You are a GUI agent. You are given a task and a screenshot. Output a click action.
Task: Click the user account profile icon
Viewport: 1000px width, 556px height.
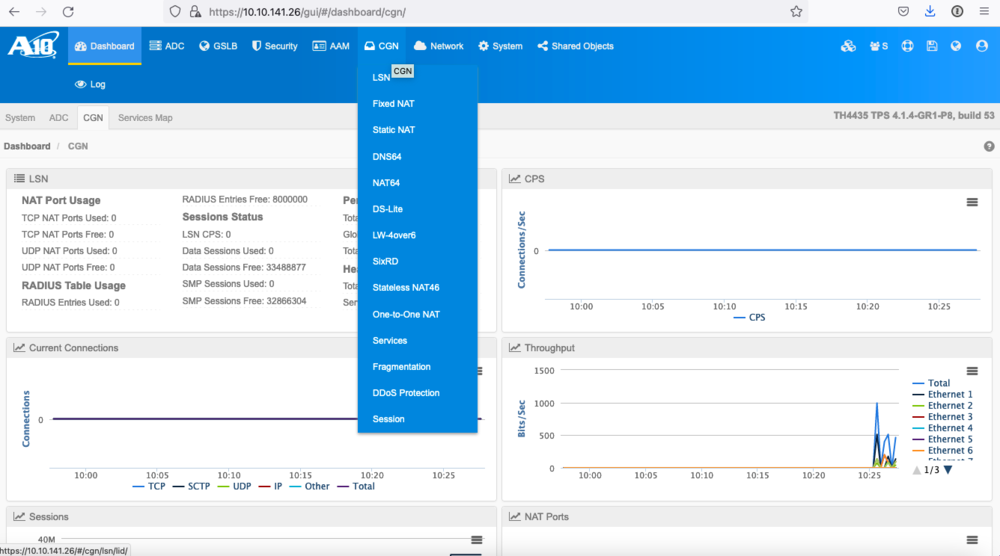coord(981,46)
